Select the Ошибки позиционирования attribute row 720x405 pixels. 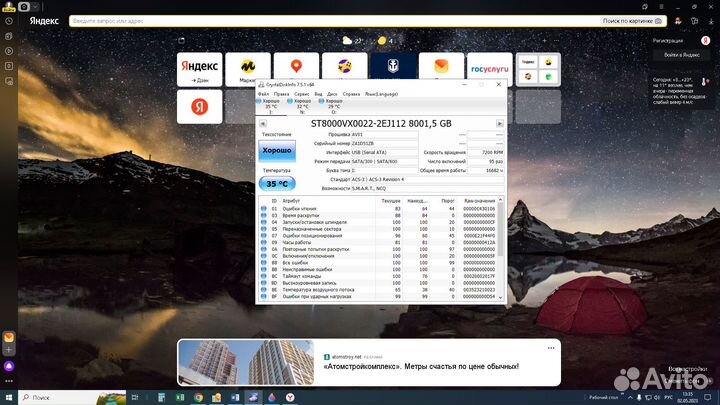pos(378,236)
